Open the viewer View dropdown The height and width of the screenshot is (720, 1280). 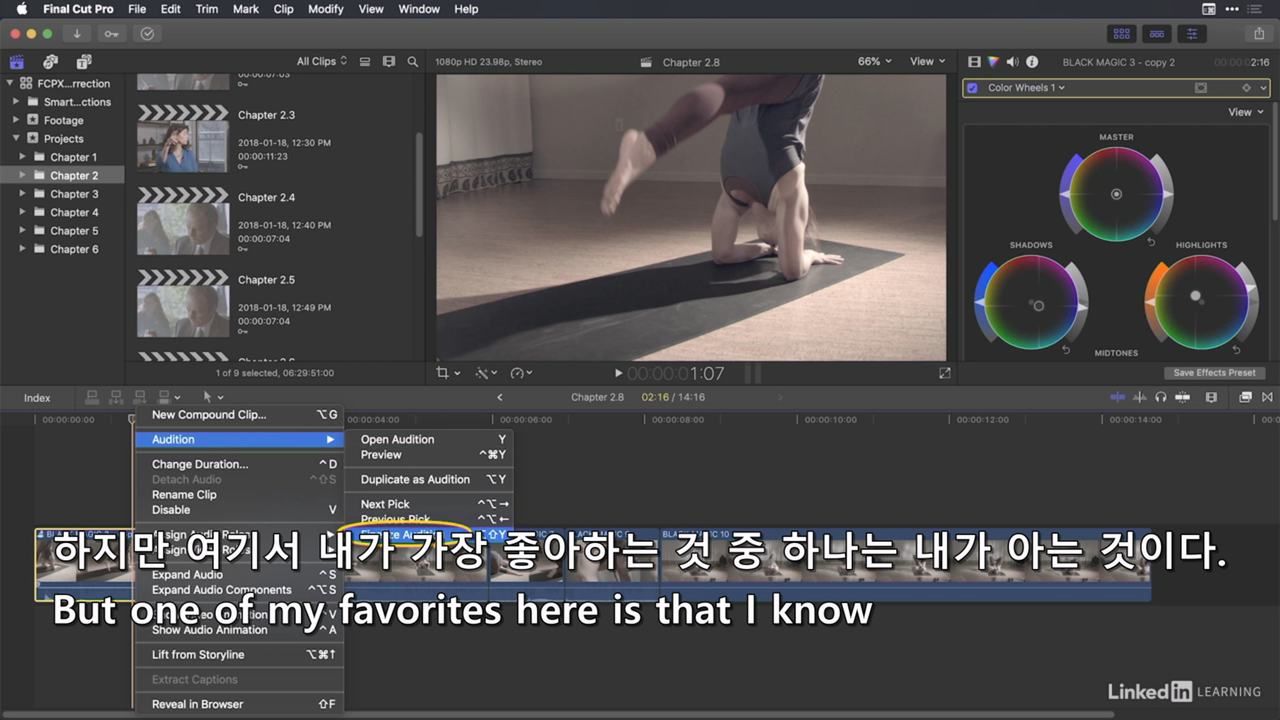927,62
